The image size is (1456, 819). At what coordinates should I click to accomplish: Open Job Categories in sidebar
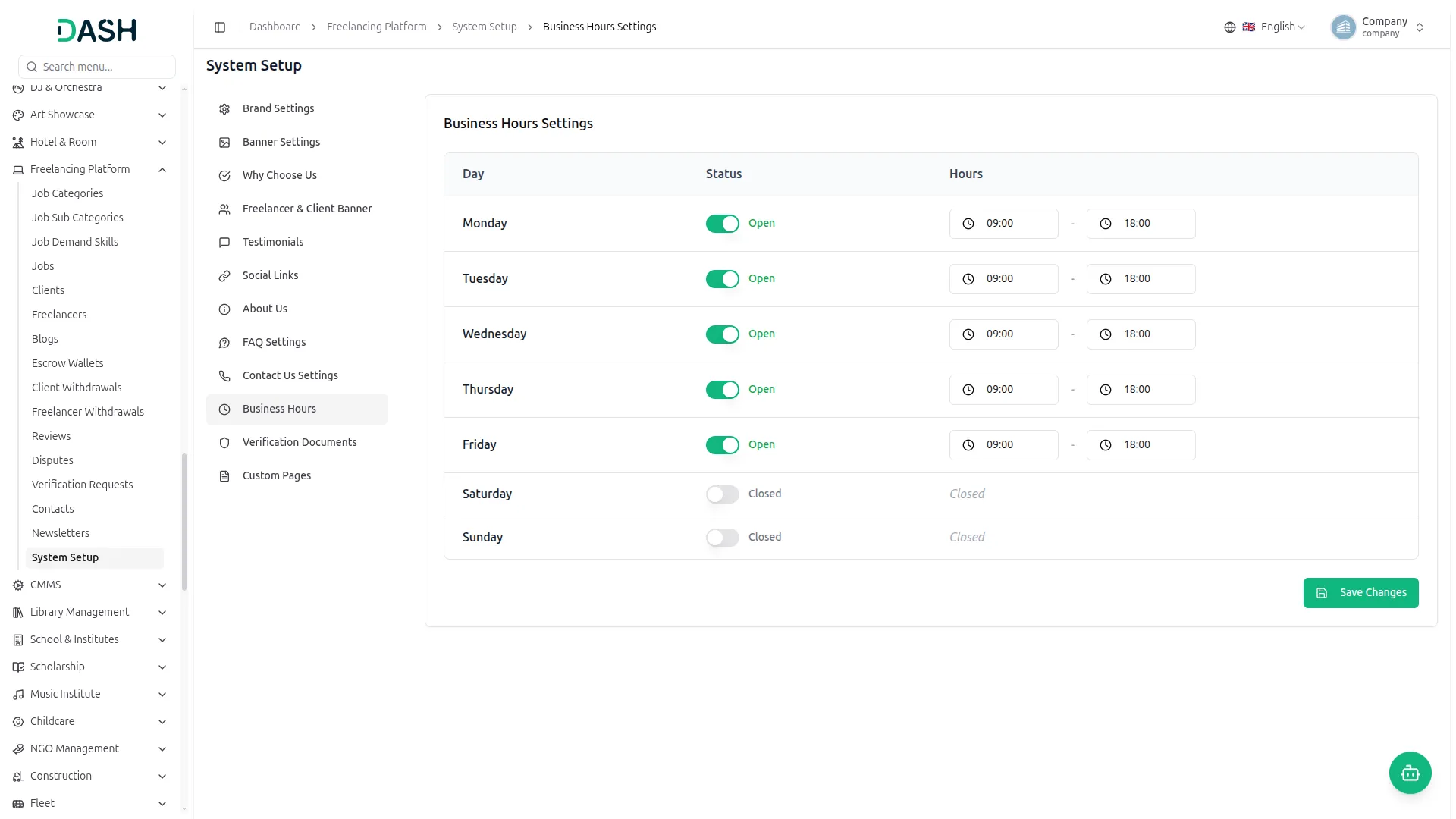point(67,193)
